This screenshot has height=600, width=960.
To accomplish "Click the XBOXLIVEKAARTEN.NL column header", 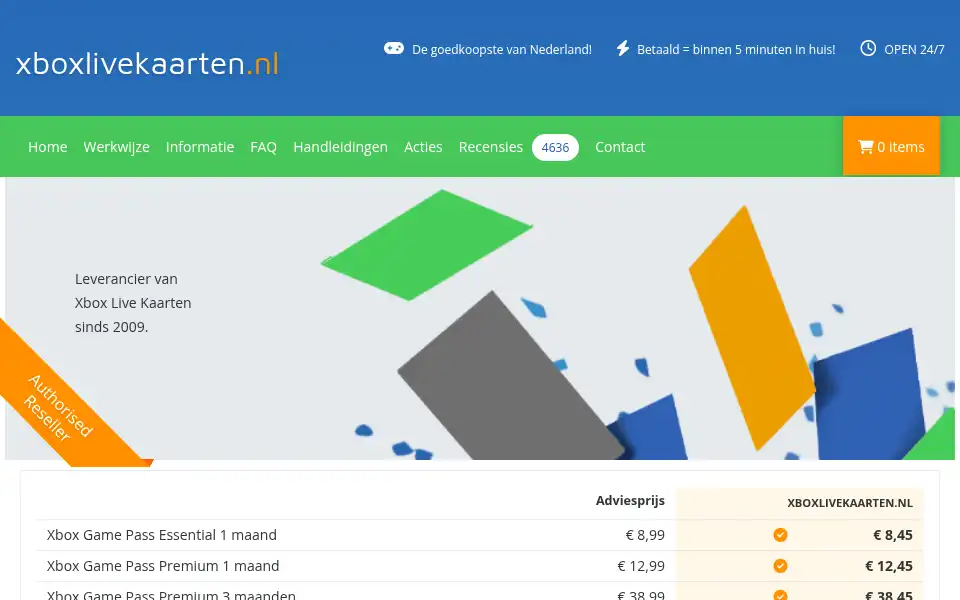I will tap(850, 503).
